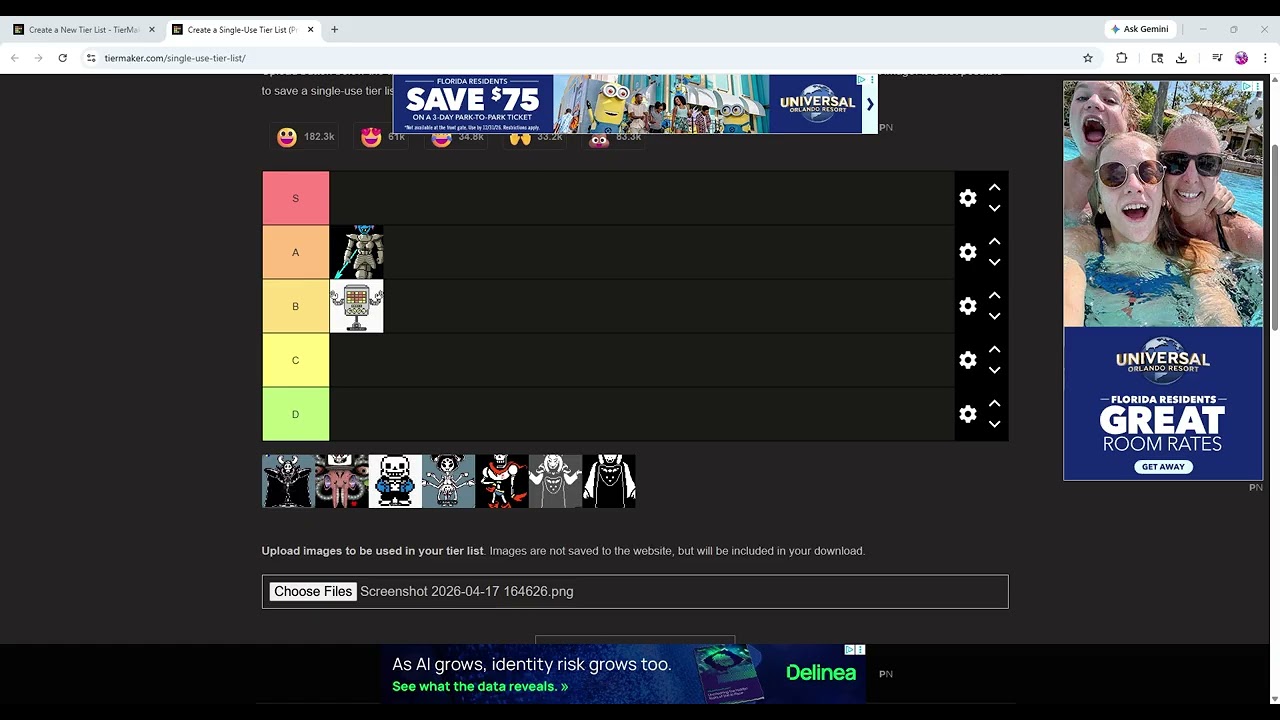Open a new browser tab
The height and width of the screenshot is (720, 1280).
[334, 29]
